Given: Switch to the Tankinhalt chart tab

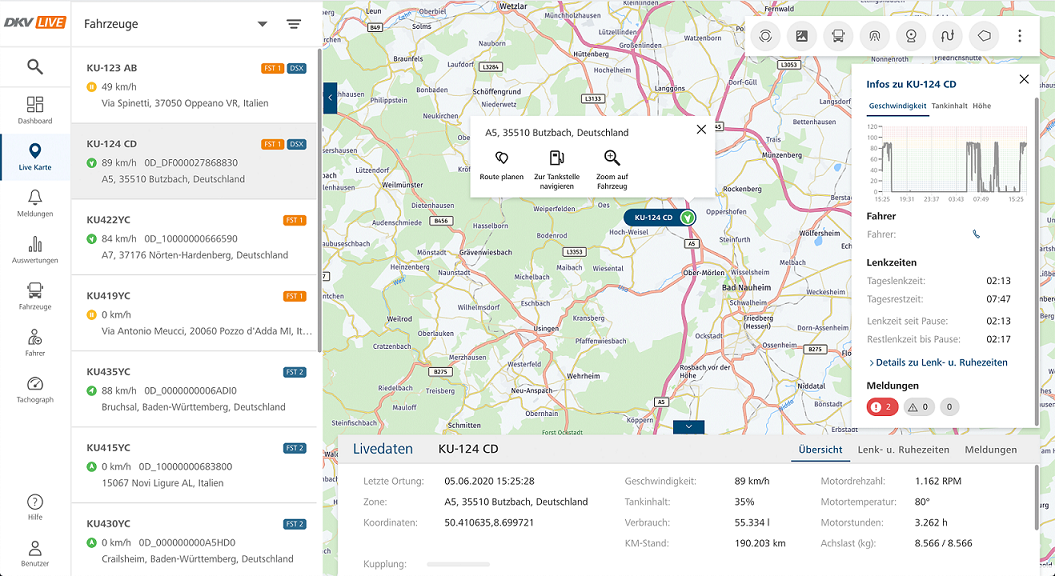Looking at the screenshot, I should pos(949,105).
